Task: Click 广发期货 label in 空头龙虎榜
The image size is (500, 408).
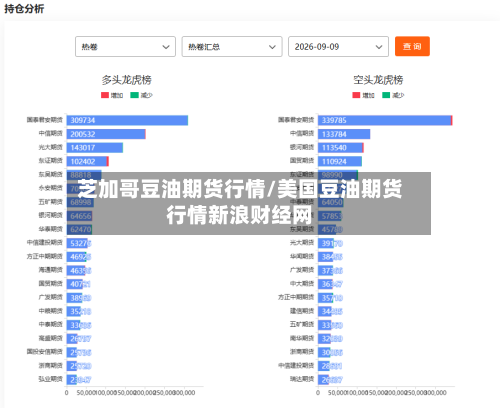Action: pos(302,270)
